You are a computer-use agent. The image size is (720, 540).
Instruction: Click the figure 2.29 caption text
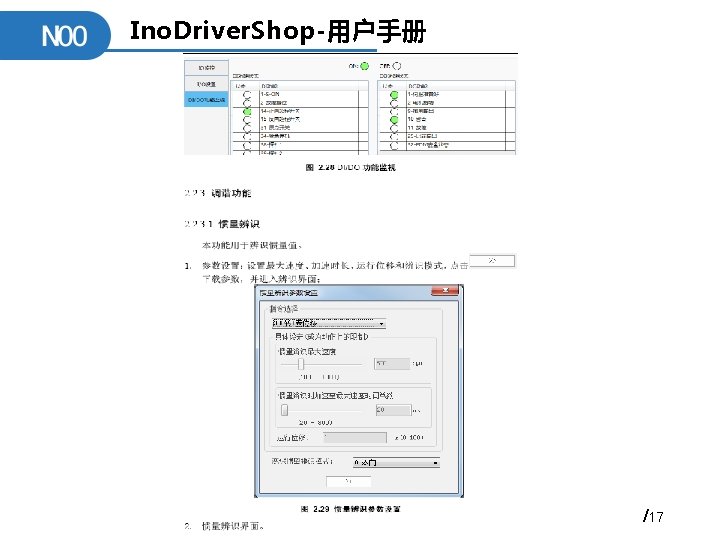coord(350,509)
